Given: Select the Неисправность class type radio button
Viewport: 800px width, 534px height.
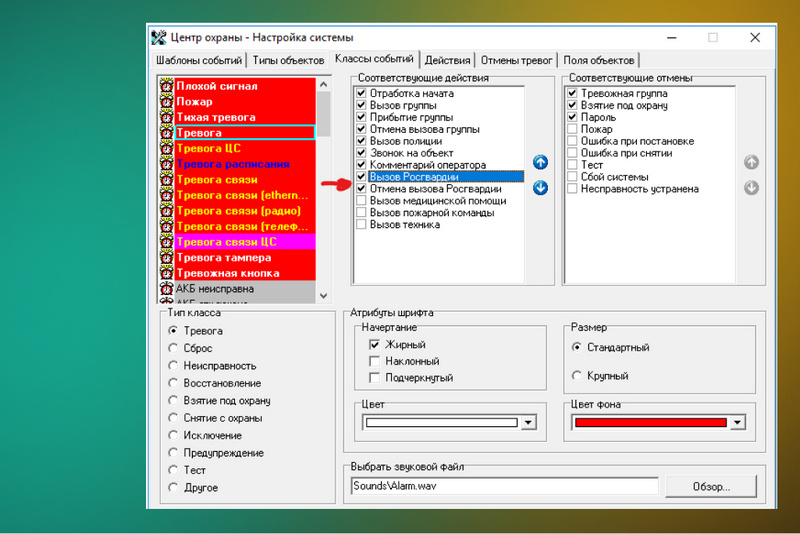Looking at the screenshot, I should point(174,366).
